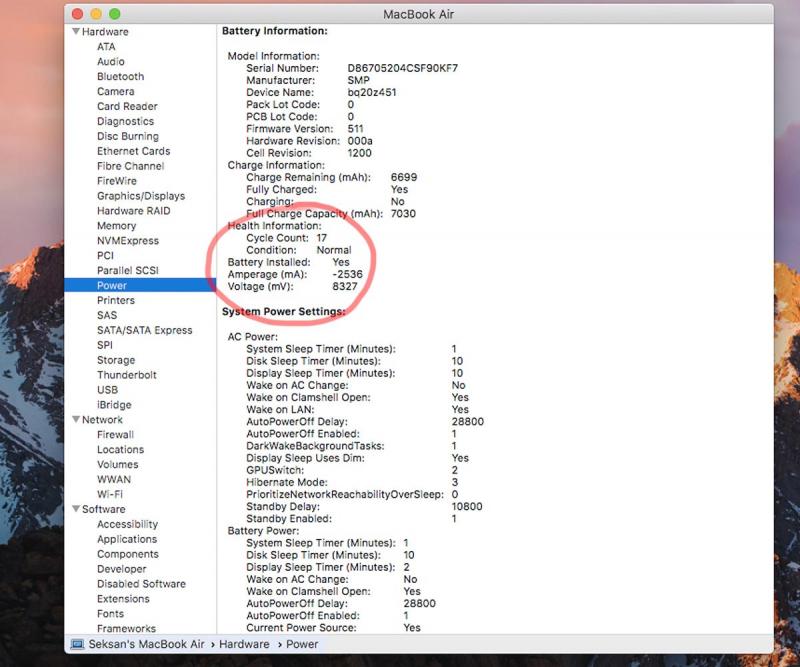Select Camera in the sidebar
Viewport: 800px width, 667px height.
coord(116,91)
